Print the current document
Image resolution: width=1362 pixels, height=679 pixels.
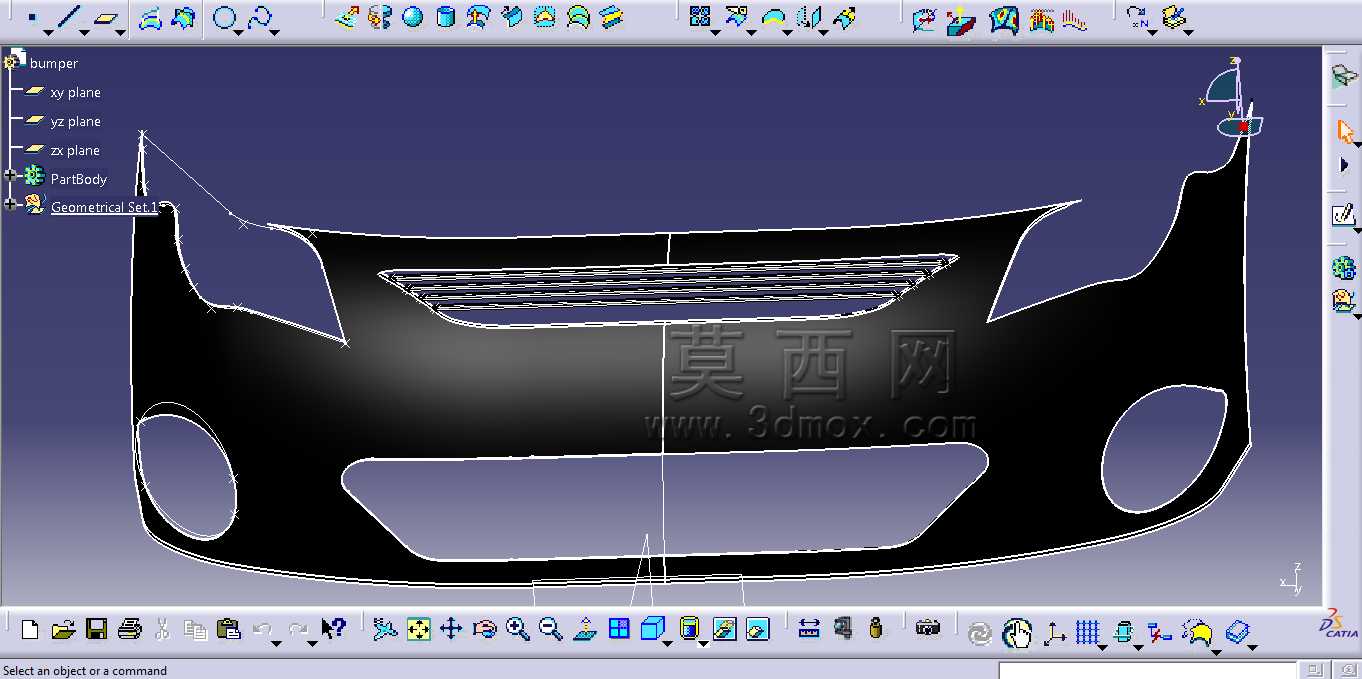click(x=129, y=629)
